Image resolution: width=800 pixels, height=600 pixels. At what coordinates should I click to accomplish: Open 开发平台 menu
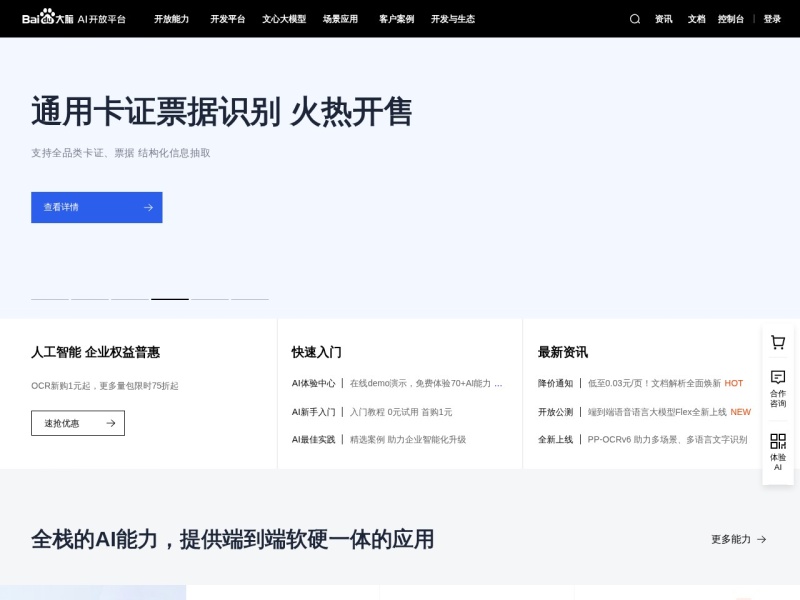228,19
